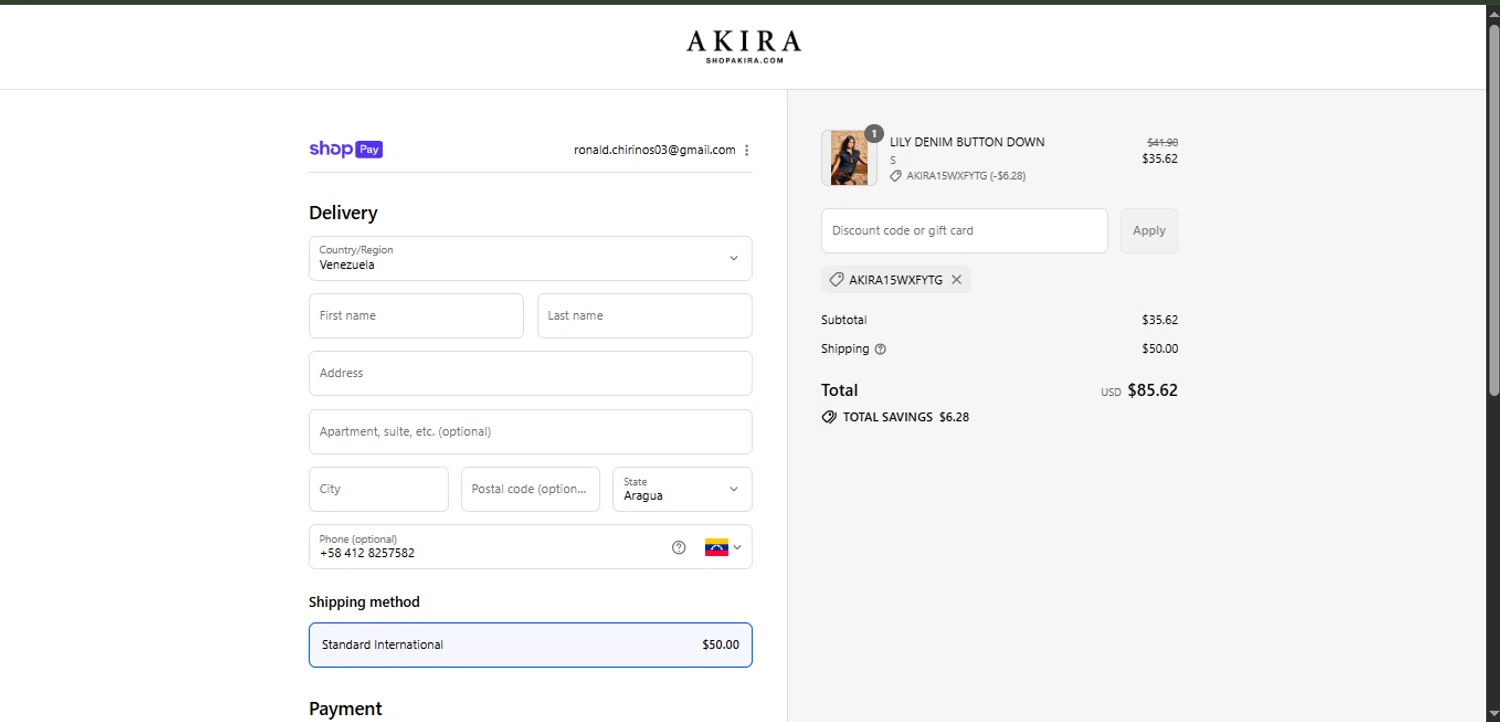Viewport: 1500px width, 722px height.
Task: Click the Lily Denim Button Down product thumbnail
Action: pyautogui.click(x=849, y=158)
